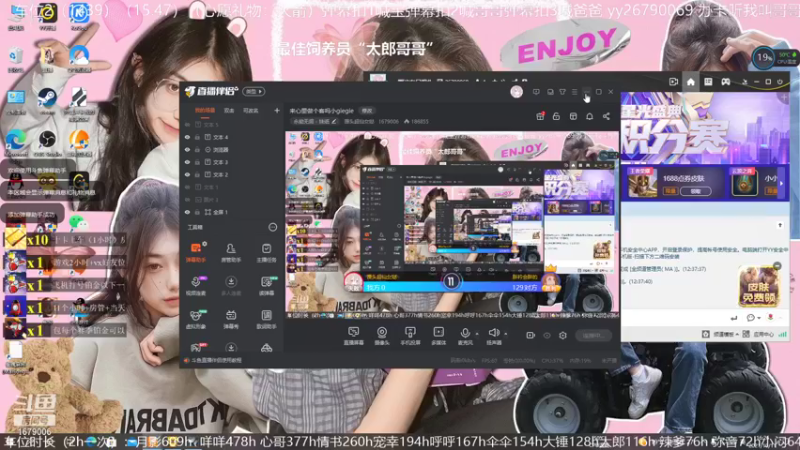
Task: Expand the speaker options arrow
Action: [506, 334]
